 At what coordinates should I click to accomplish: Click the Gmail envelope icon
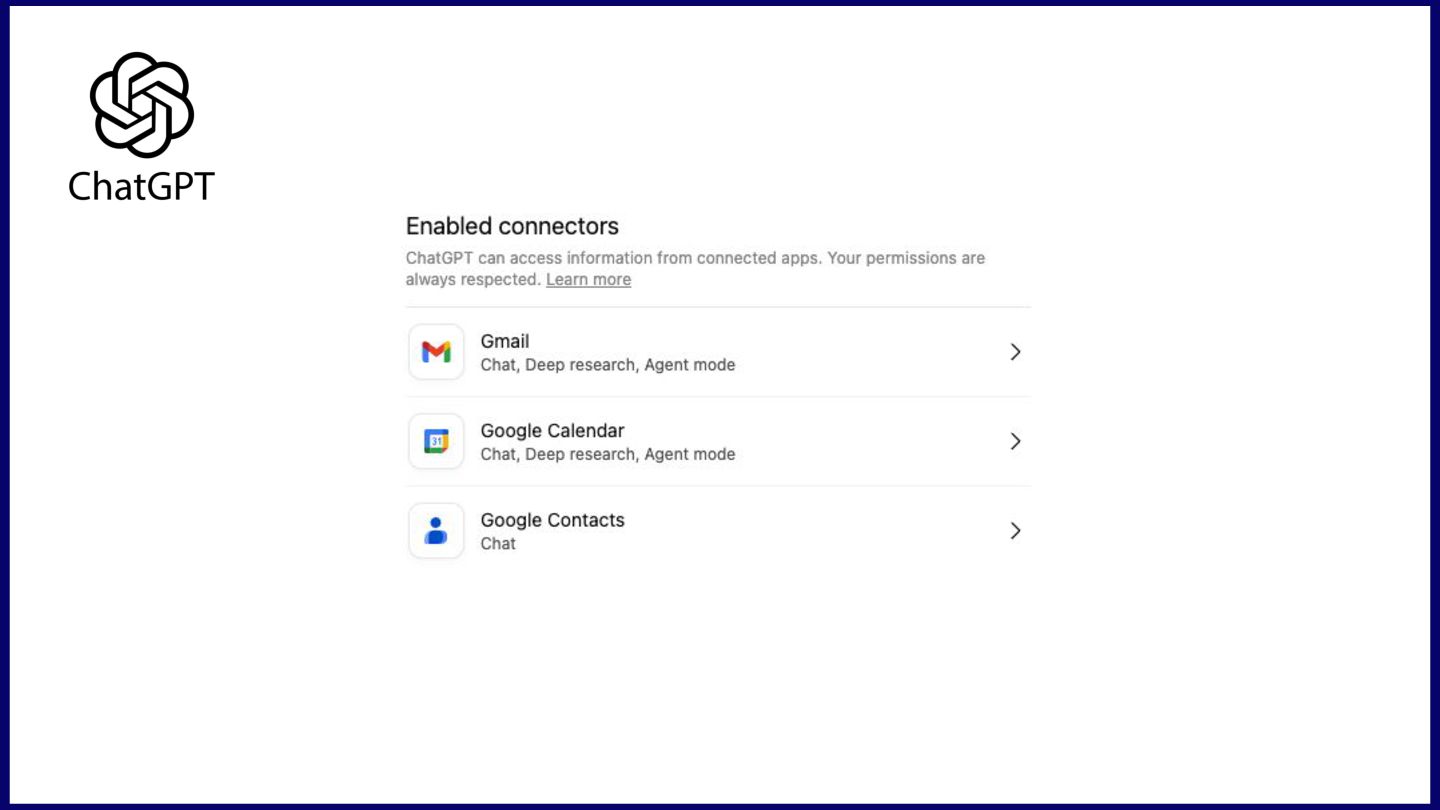pyautogui.click(x=436, y=352)
